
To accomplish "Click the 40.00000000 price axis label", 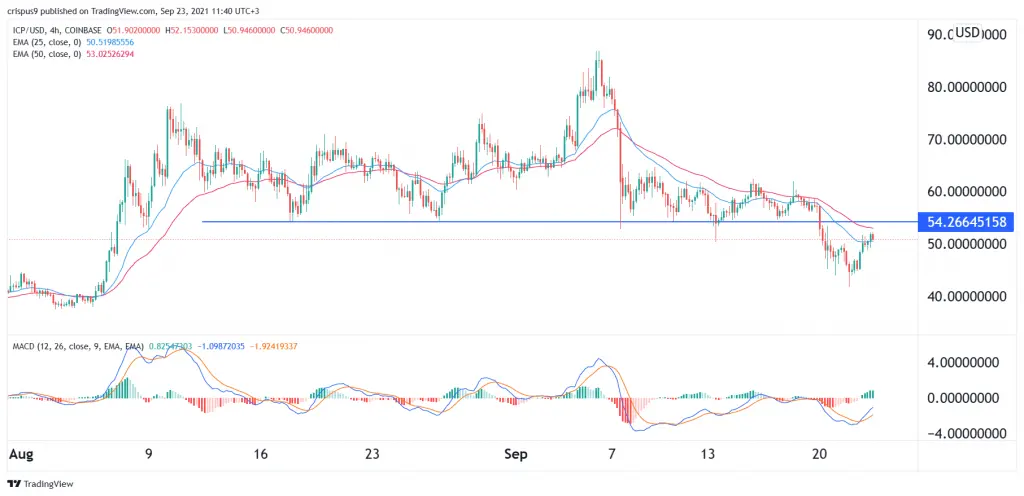I will [x=969, y=296].
